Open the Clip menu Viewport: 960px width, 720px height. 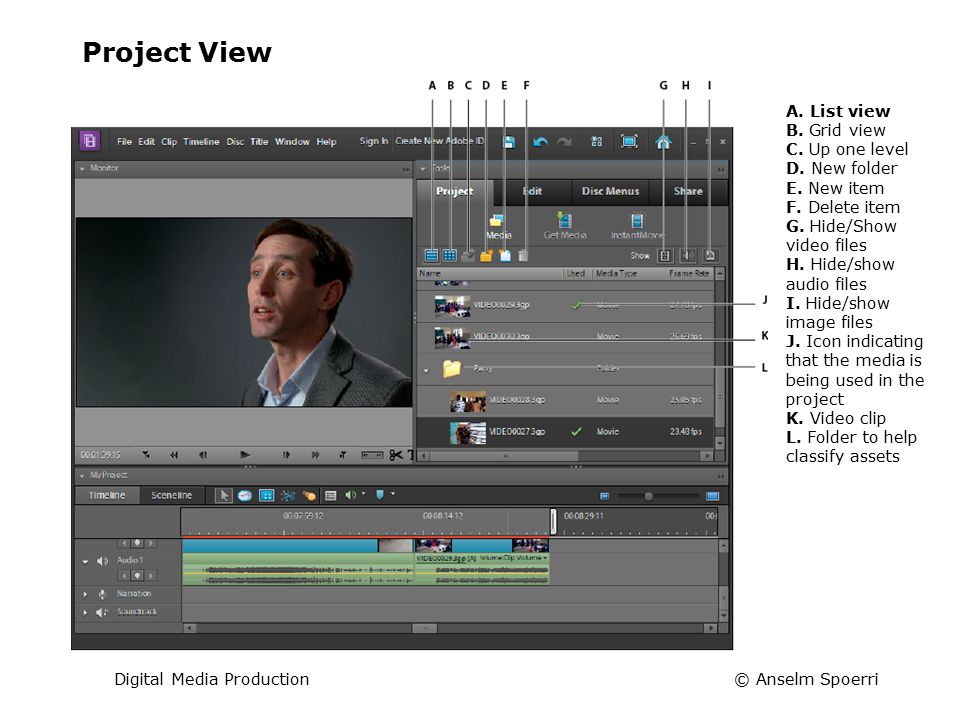click(169, 142)
